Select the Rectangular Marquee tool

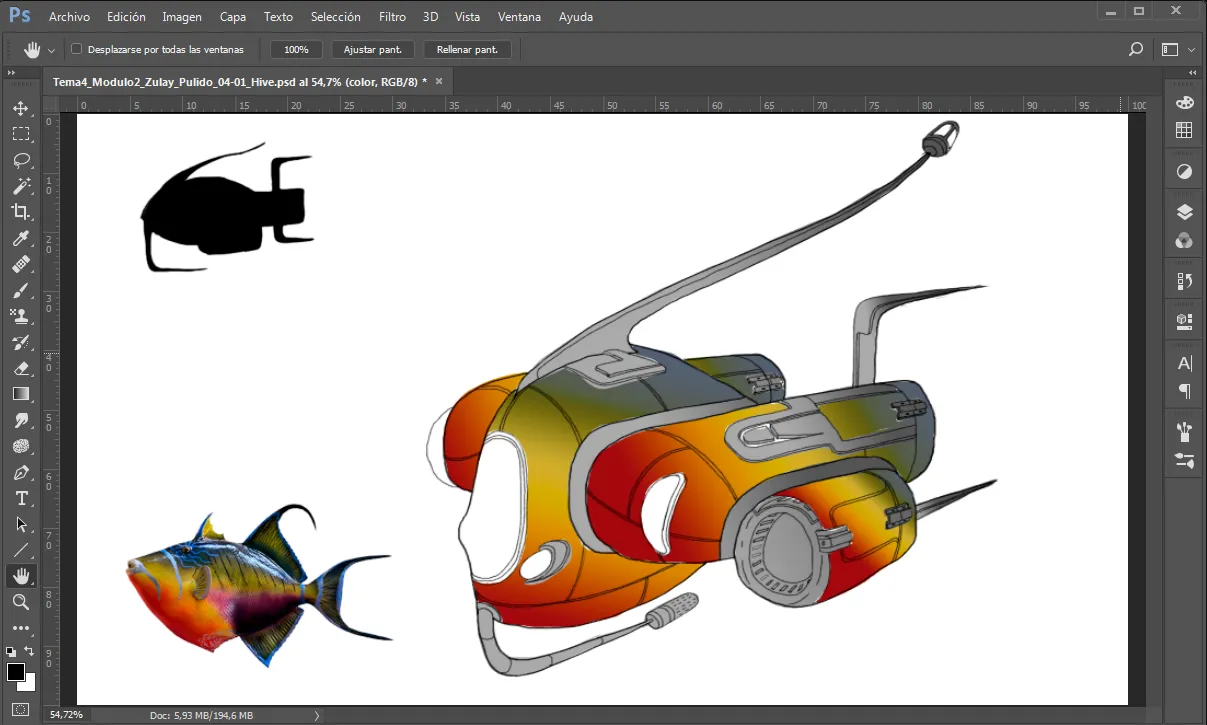tap(21, 134)
